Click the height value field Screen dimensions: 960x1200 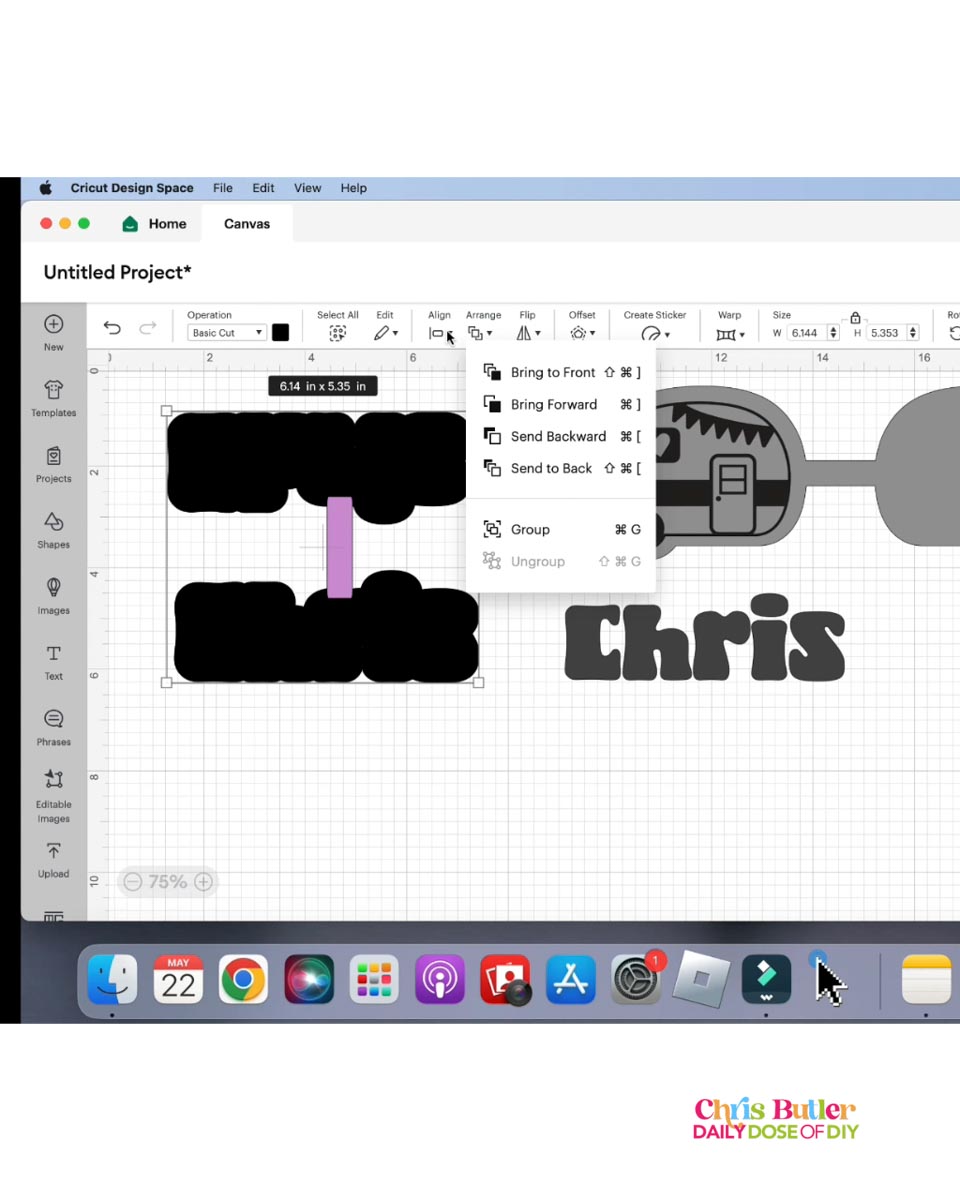[x=885, y=333]
